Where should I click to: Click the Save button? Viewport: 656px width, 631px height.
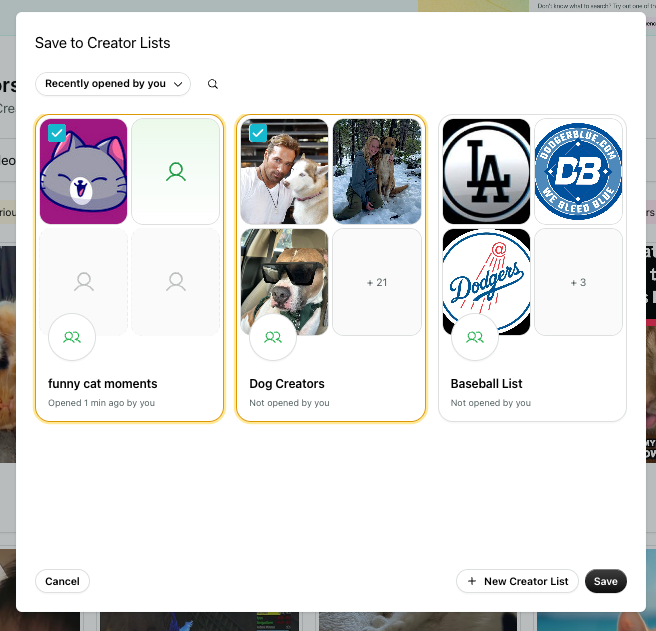(x=605, y=581)
